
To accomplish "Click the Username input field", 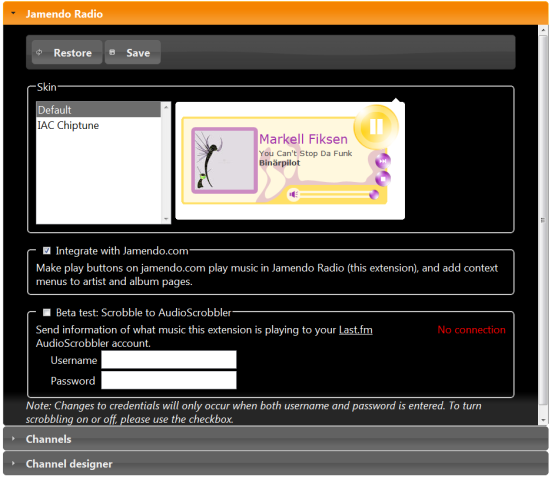I will 169,360.
